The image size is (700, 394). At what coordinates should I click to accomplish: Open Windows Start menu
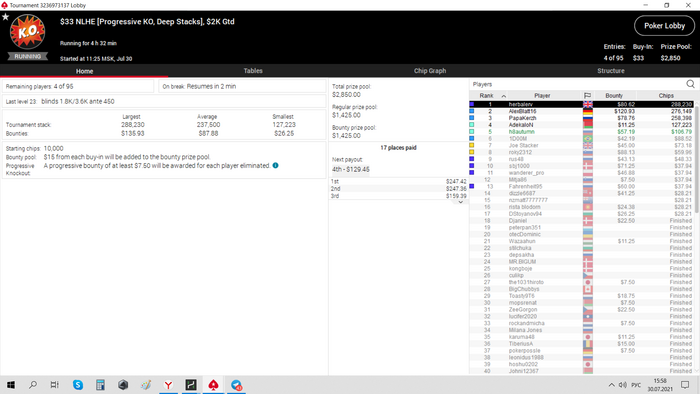pos(11,385)
